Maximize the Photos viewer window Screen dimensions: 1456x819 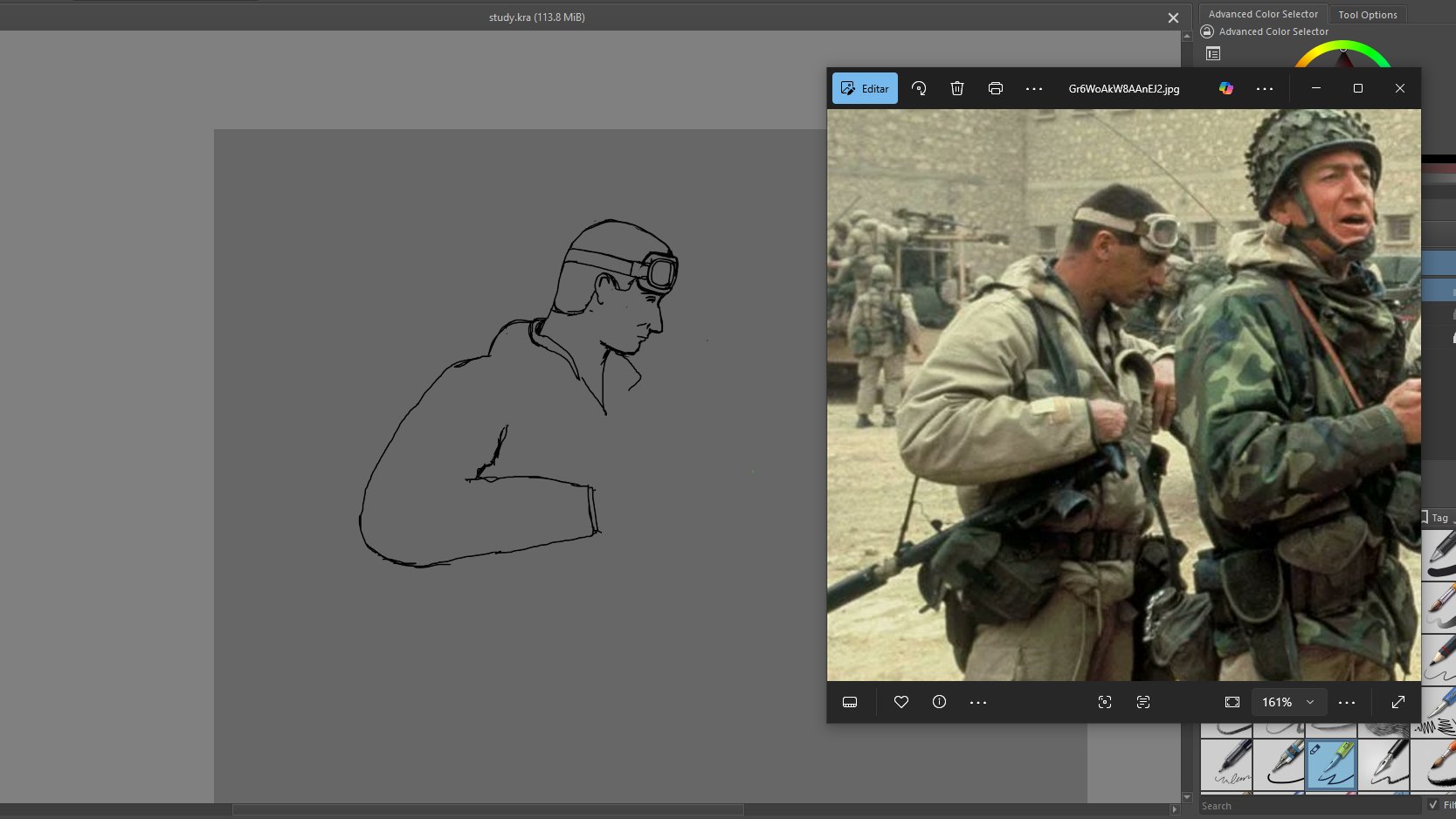[x=1358, y=88]
